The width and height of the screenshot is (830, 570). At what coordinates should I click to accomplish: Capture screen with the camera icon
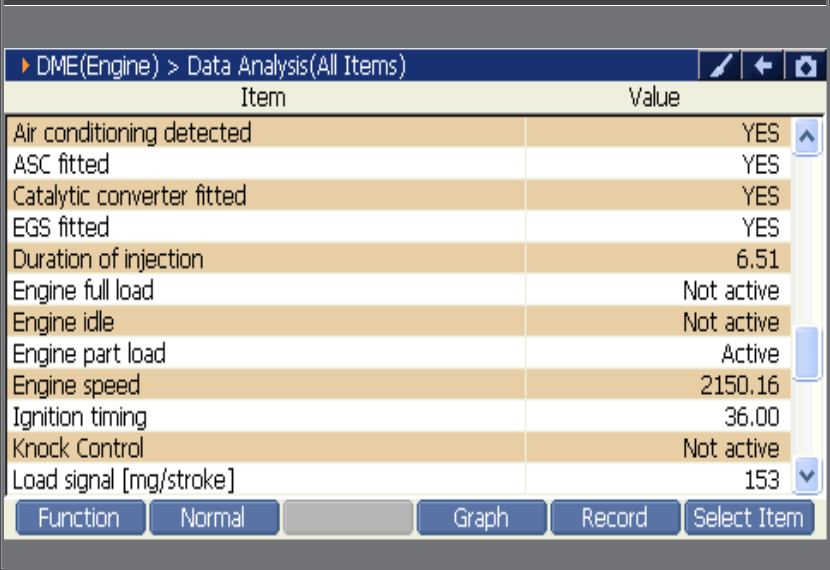[x=805, y=66]
